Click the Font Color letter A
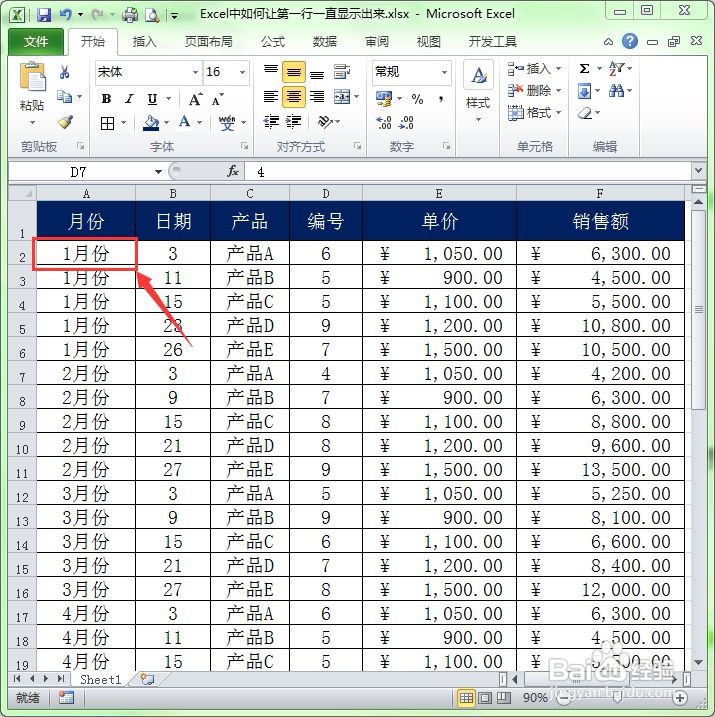715x717 pixels. coord(185,122)
